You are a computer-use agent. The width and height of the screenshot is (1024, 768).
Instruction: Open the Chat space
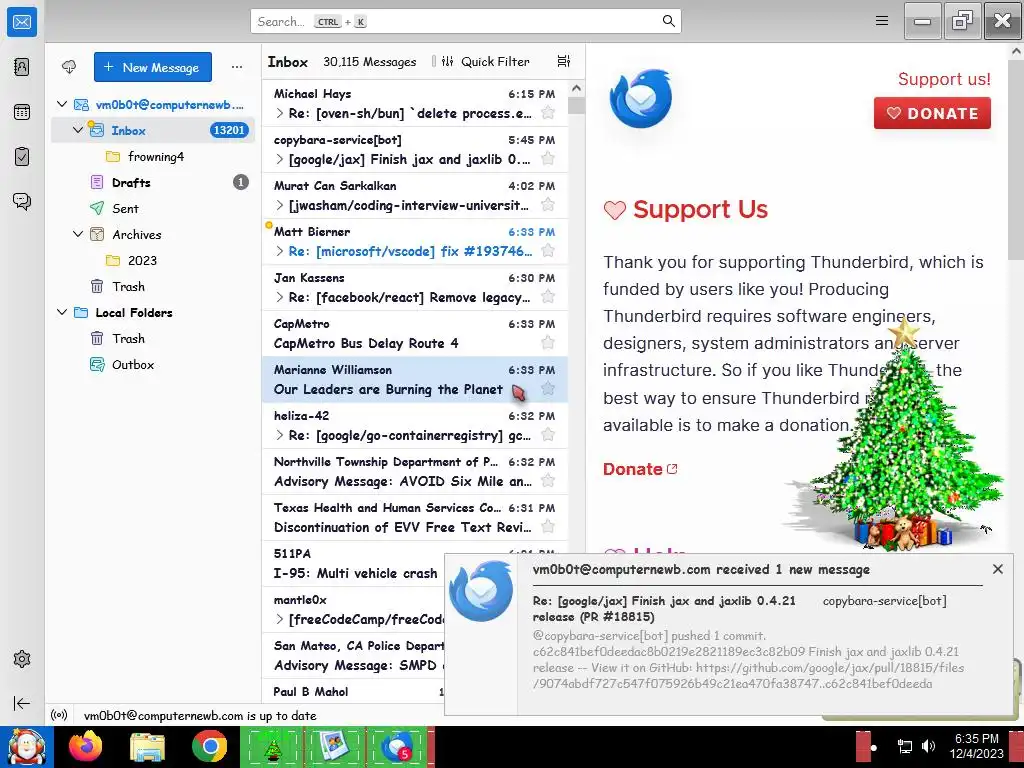tap(22, 201)
